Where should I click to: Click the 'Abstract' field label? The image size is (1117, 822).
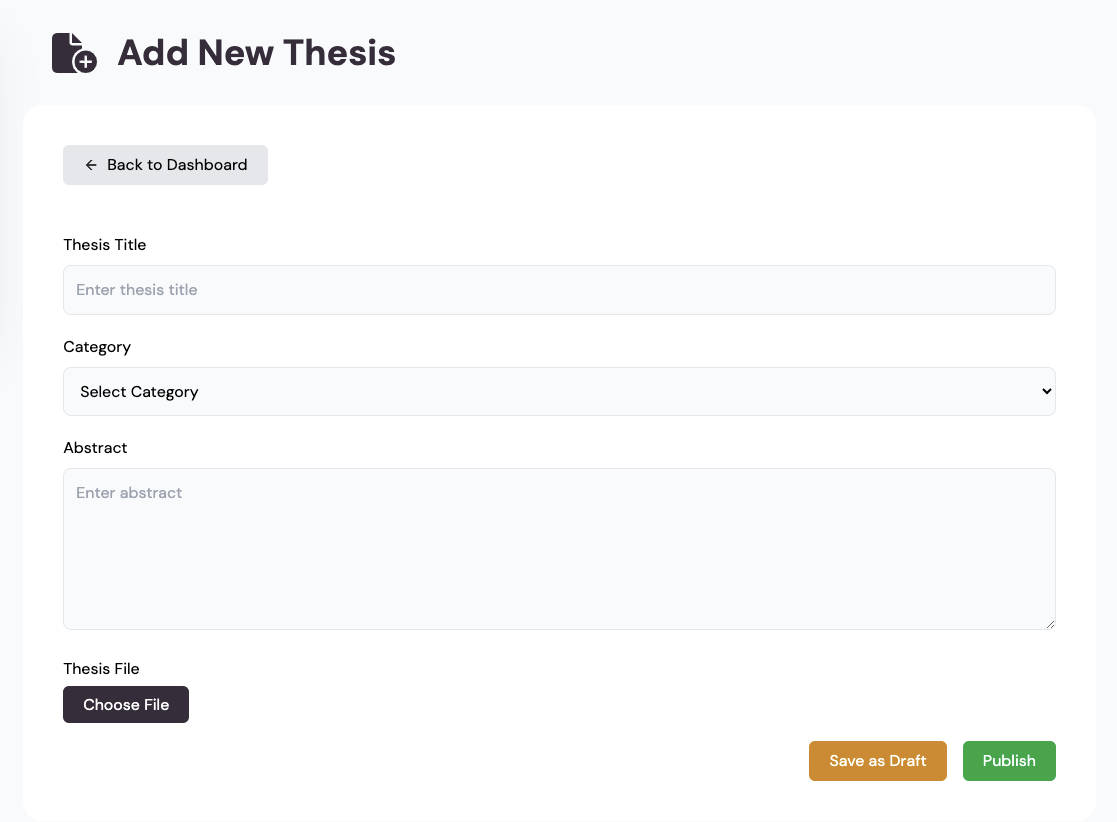96,448
